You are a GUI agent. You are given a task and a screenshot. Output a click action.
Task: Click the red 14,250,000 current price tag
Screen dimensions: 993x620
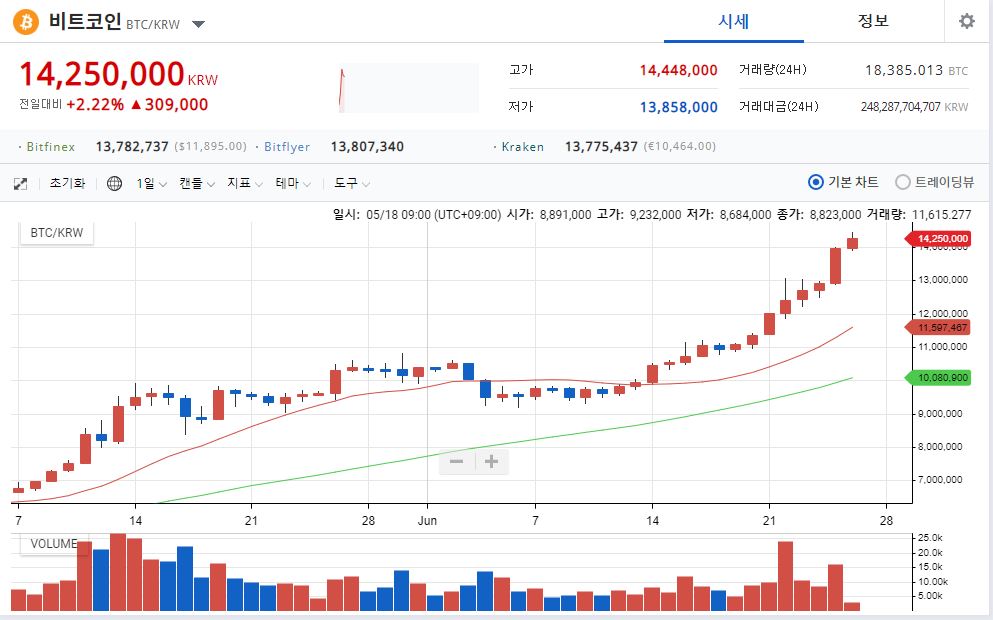click(939, 239)
